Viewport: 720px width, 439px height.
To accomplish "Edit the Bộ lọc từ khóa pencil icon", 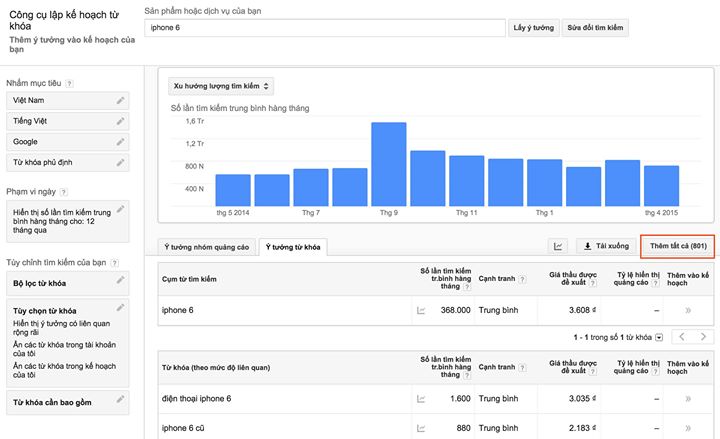I will pos(120,280).
